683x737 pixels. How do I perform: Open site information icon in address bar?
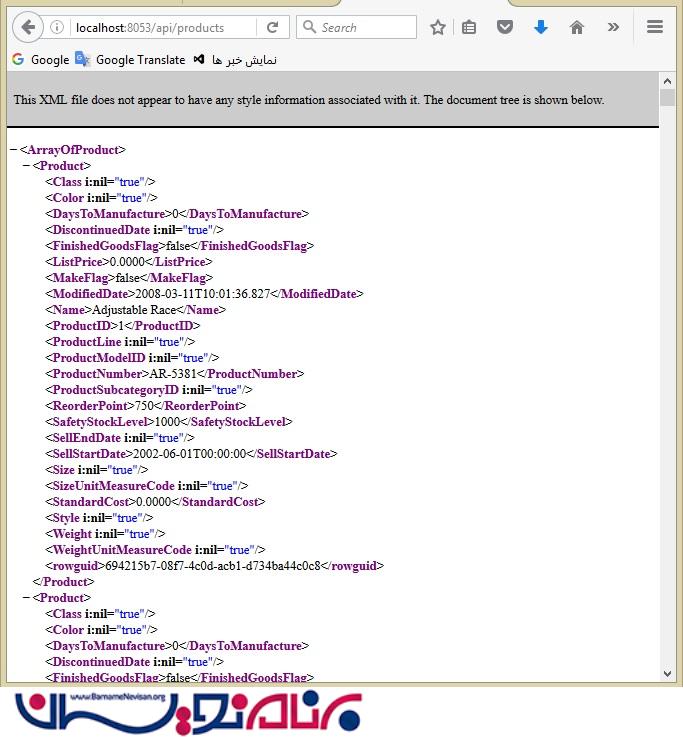[x=57, y=27]
